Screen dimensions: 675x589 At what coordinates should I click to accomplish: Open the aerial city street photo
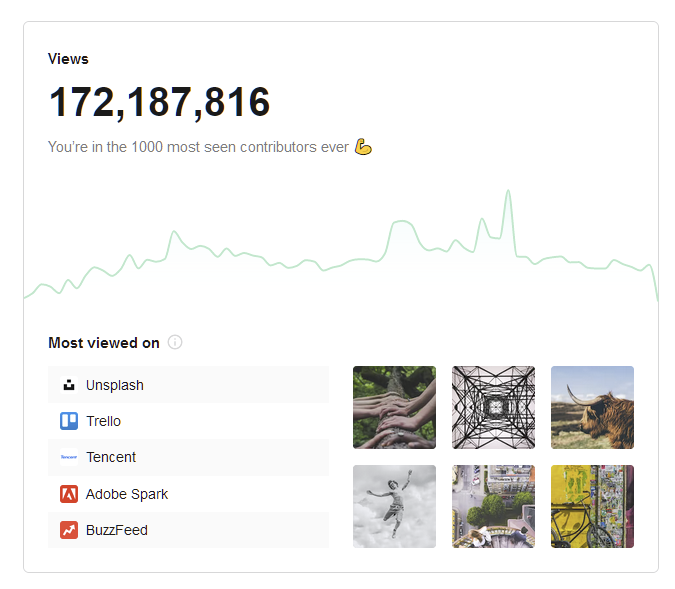493,506
